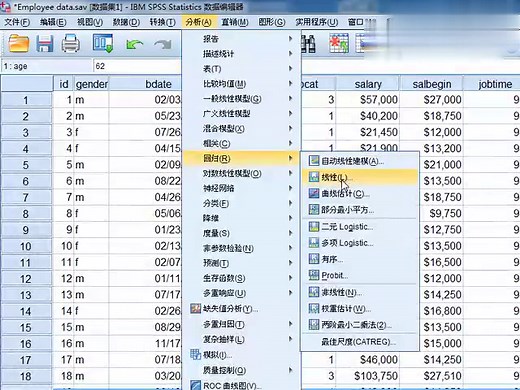The height and width of the screenshot is (390, 520).
Task: Open the 转换(T) menu
Action: pos(162,22)
